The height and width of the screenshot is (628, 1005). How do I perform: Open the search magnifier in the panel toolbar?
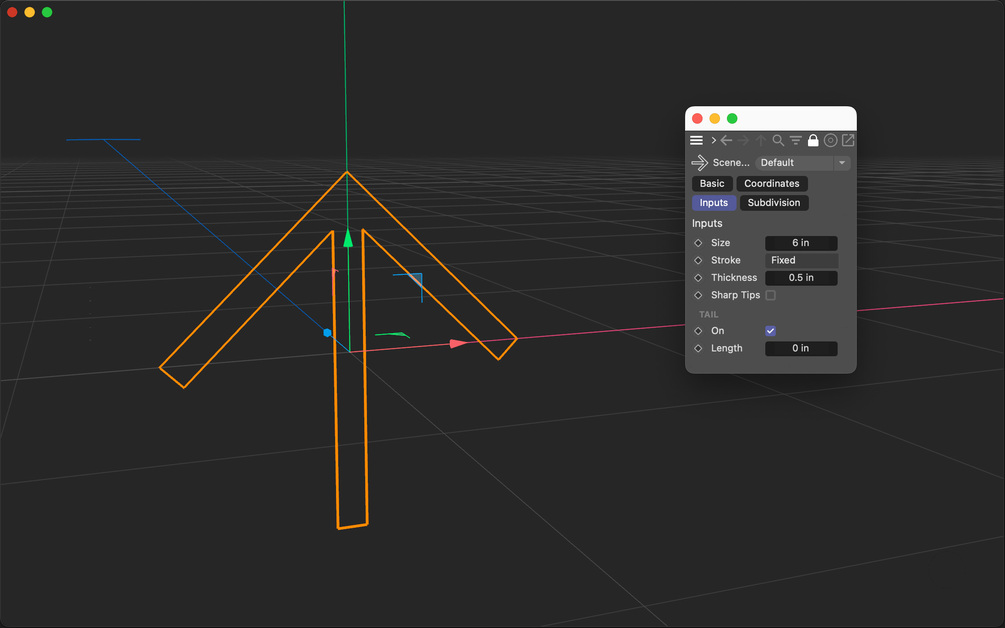click(x=778, y=140)
